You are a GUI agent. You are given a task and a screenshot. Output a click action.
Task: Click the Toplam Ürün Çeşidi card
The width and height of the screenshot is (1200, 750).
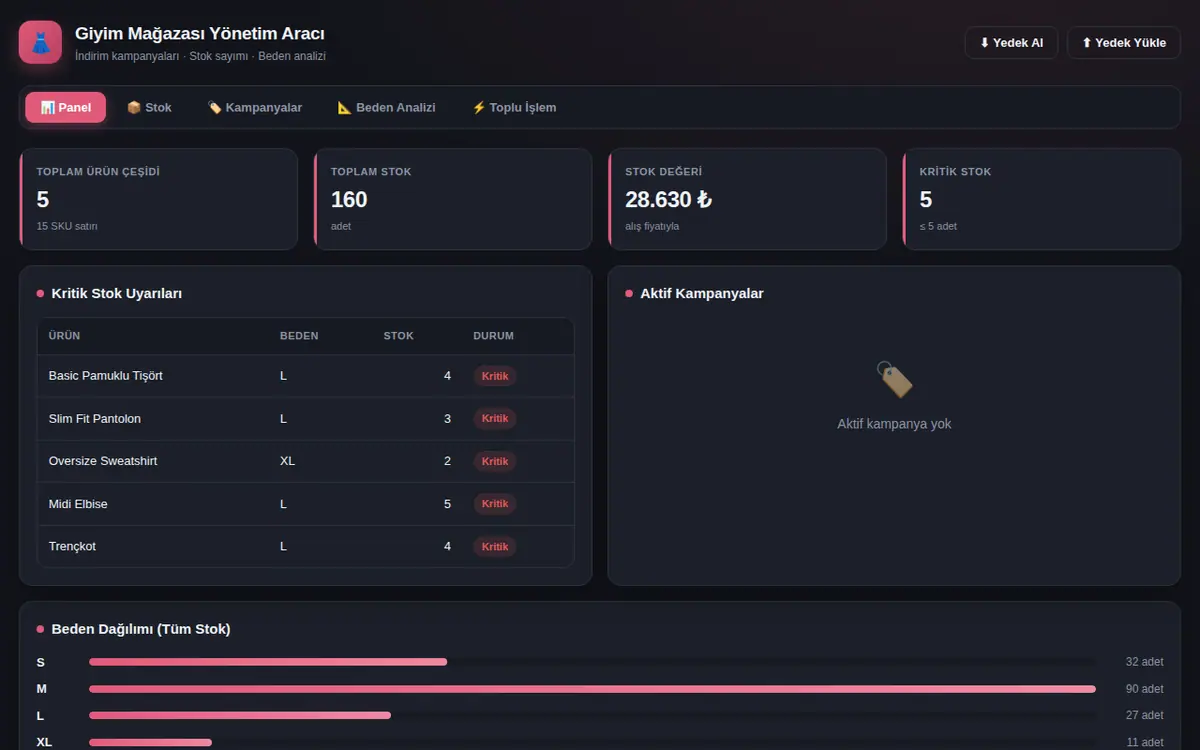(x=158, y=199)
